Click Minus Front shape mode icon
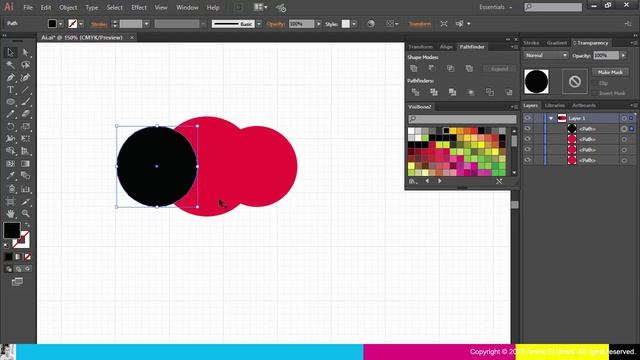 tap(432, 68)
